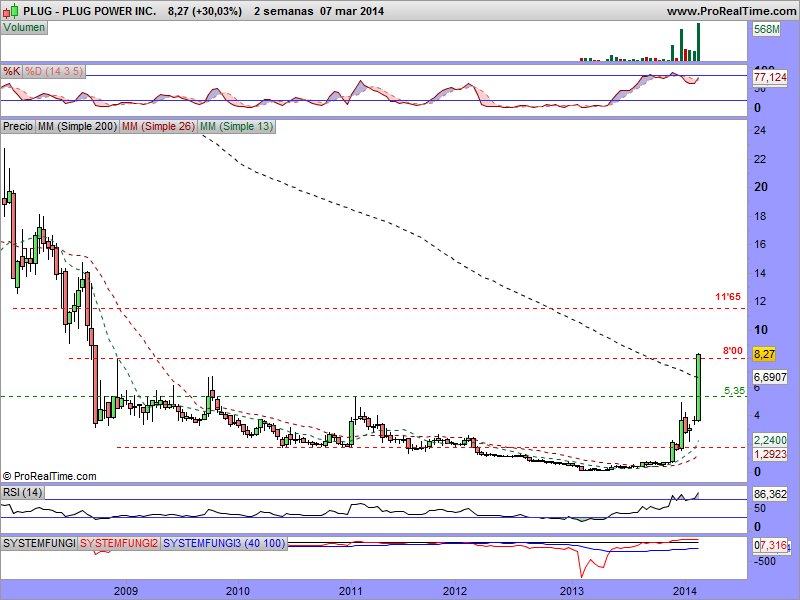
Task: Click the candlestick chart icon beside PLUG
Action: (x=11, y=10)
